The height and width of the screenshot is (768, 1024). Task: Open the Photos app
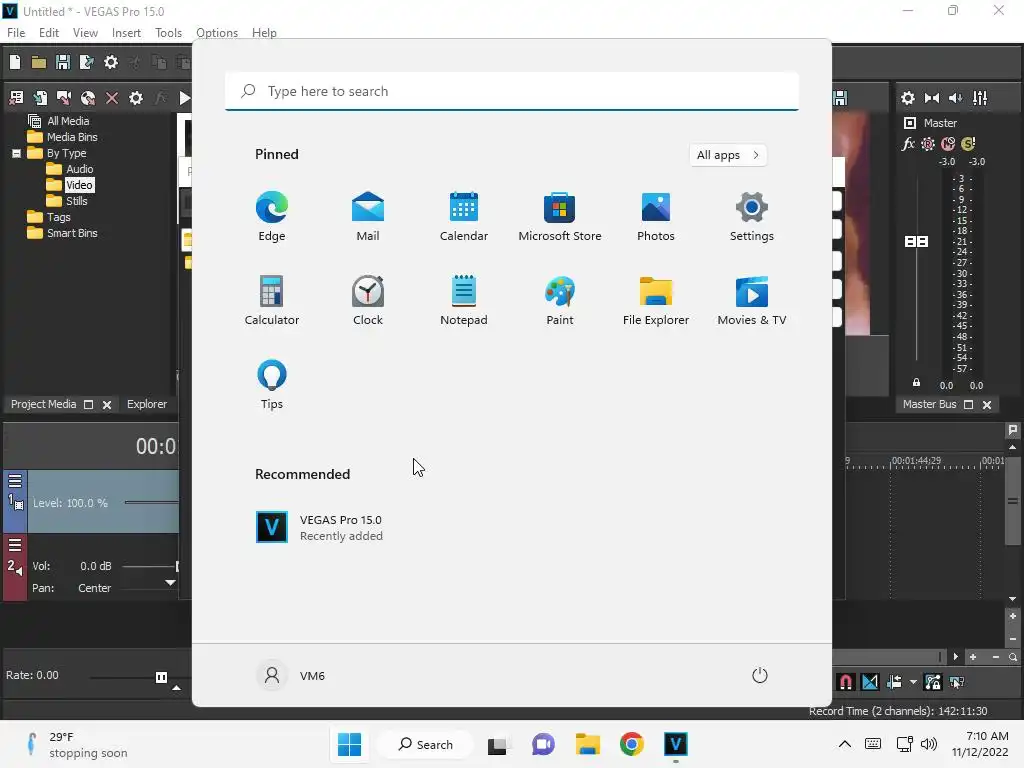tap(656, 216)
